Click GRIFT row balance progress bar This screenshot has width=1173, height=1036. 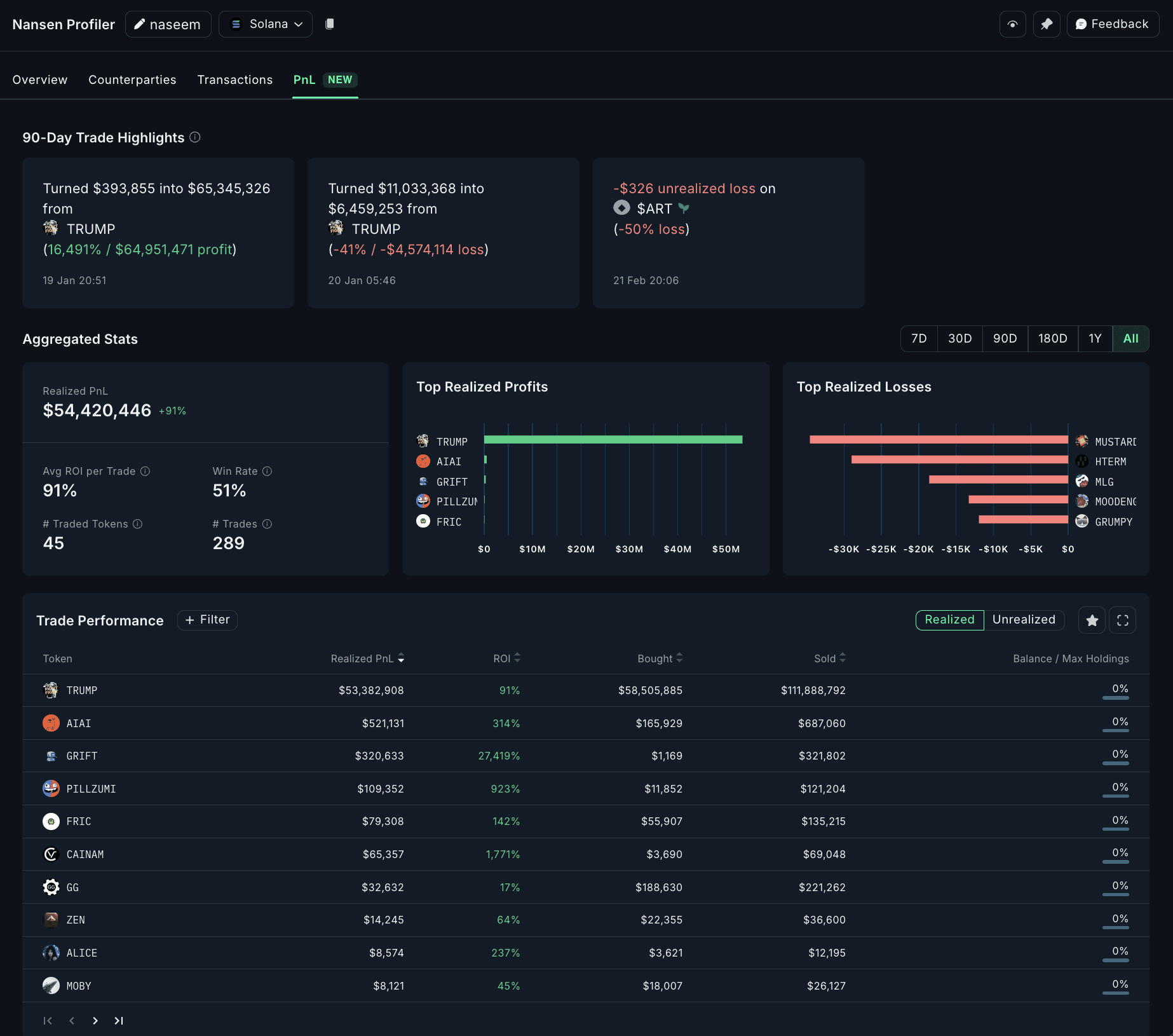(1115, 763)
